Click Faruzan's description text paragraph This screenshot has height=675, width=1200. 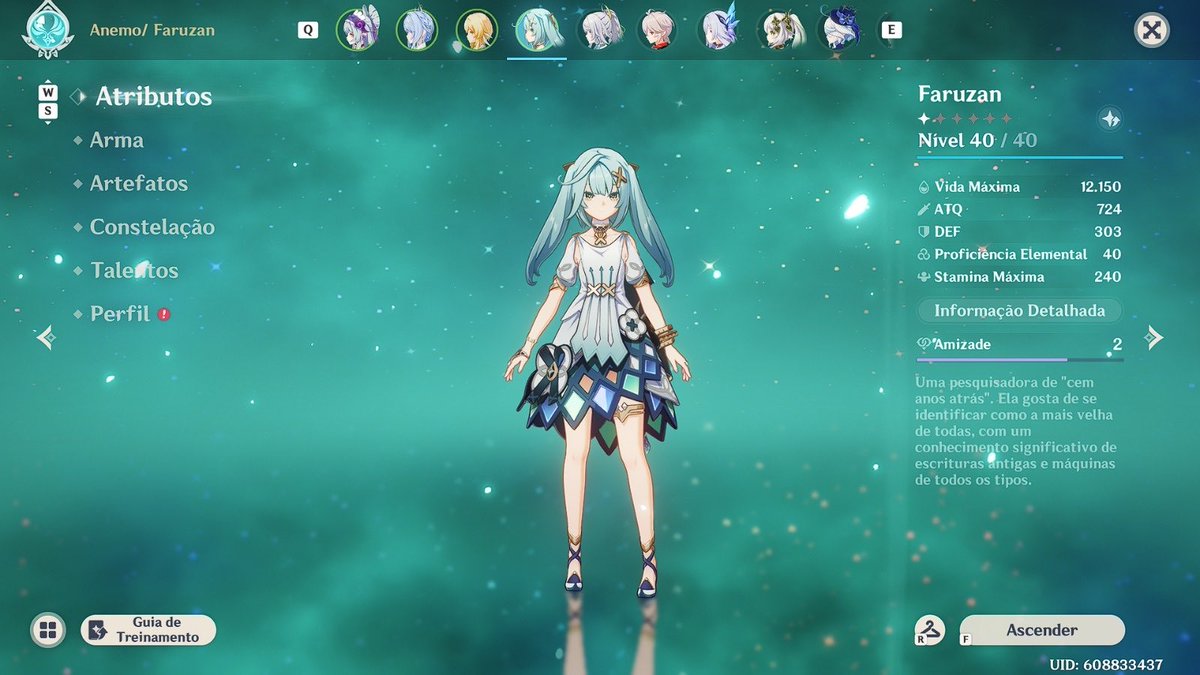tap(1016, 431)
